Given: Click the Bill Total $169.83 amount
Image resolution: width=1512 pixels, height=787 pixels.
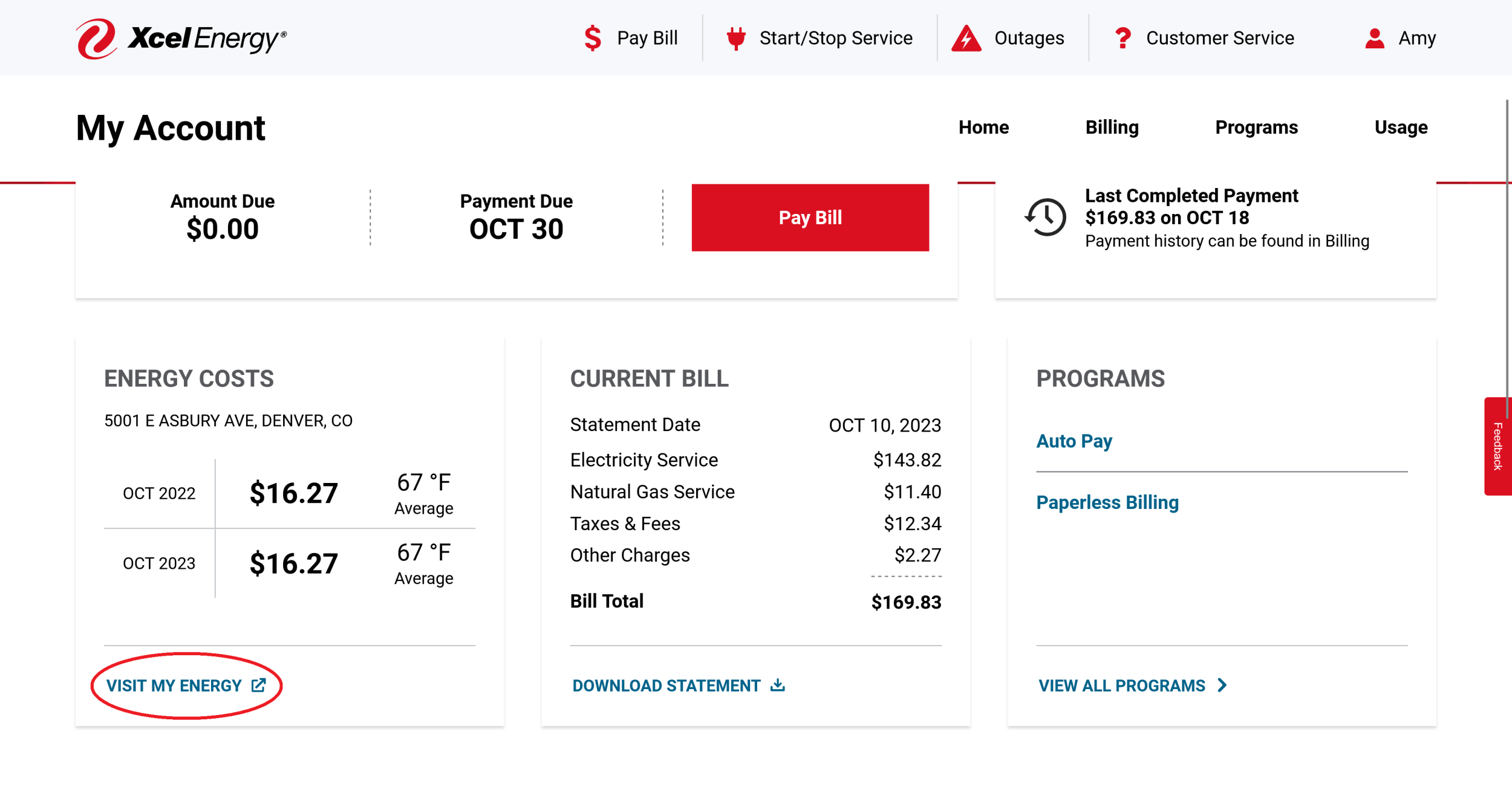Looking at the screenshot, I should 906,602.
